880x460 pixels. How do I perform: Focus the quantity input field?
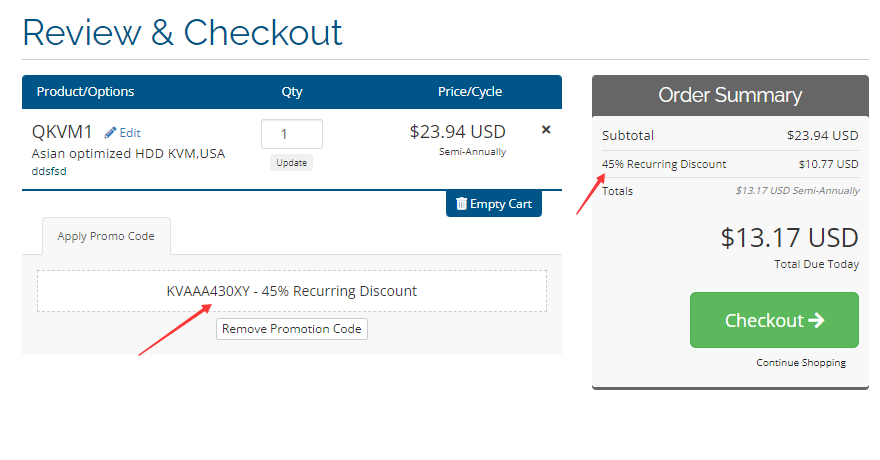point(291,134)
